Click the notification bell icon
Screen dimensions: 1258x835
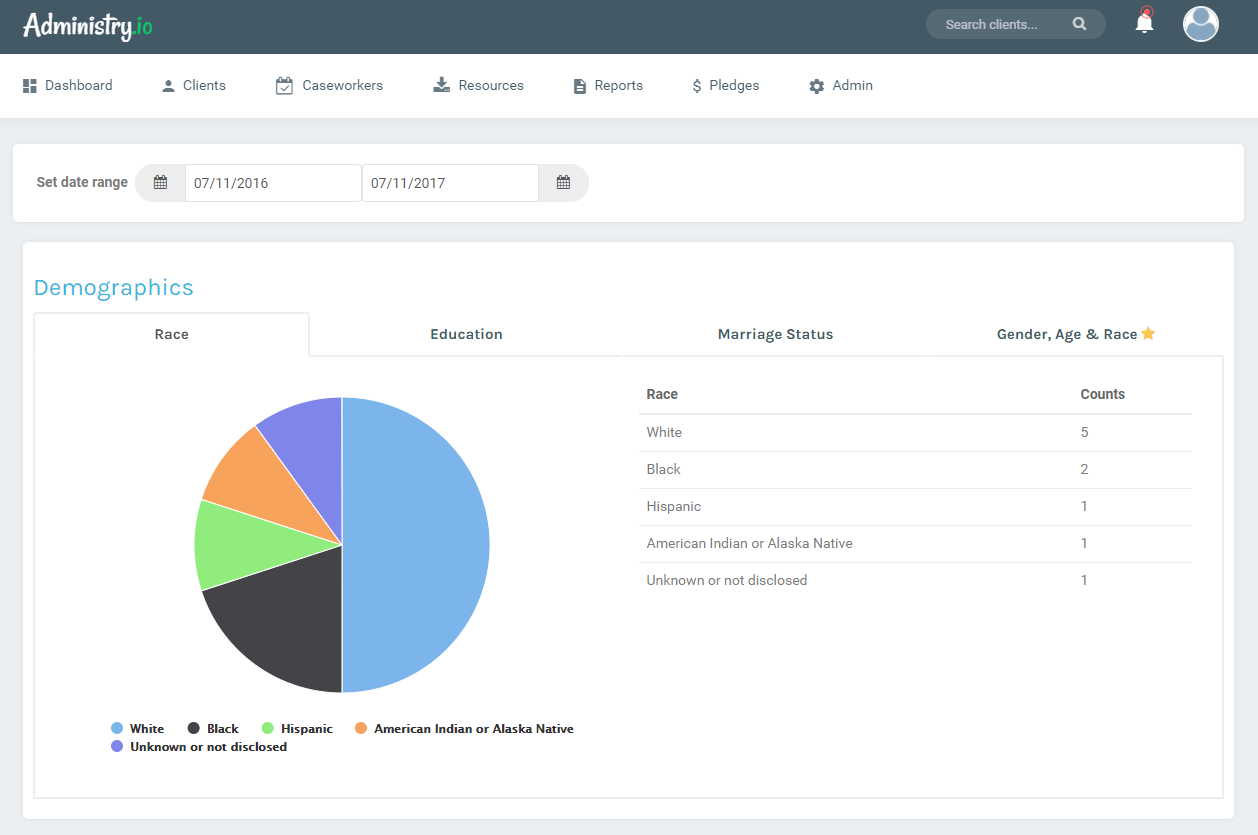pyautogui.click(x=1144, y=23)
